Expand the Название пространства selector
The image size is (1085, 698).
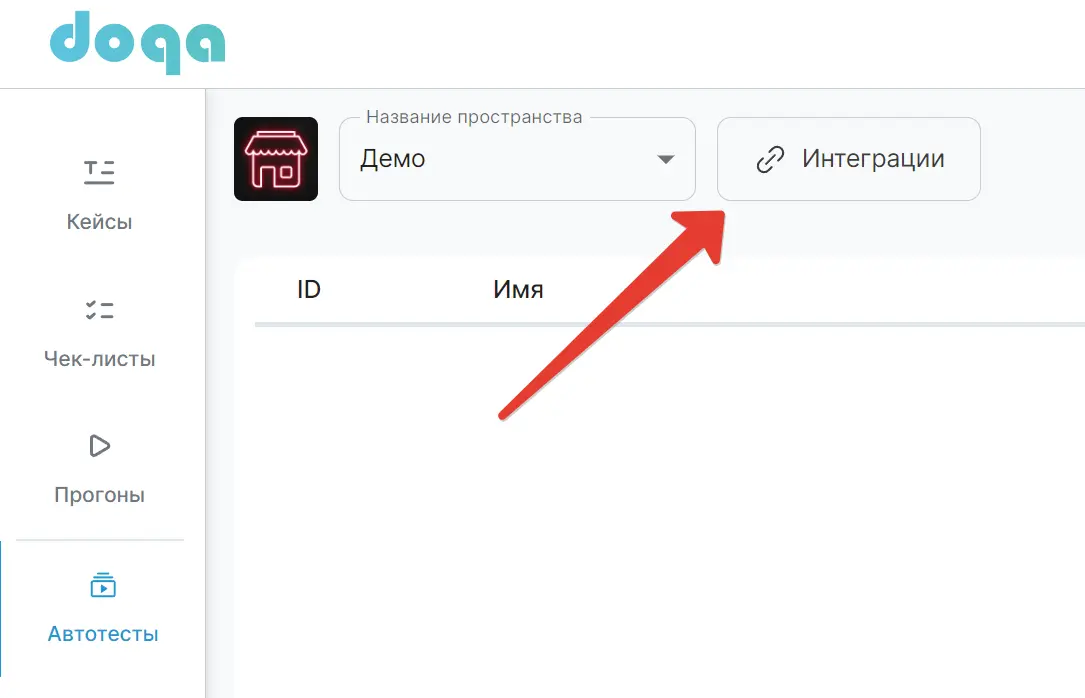pos(517,159)
